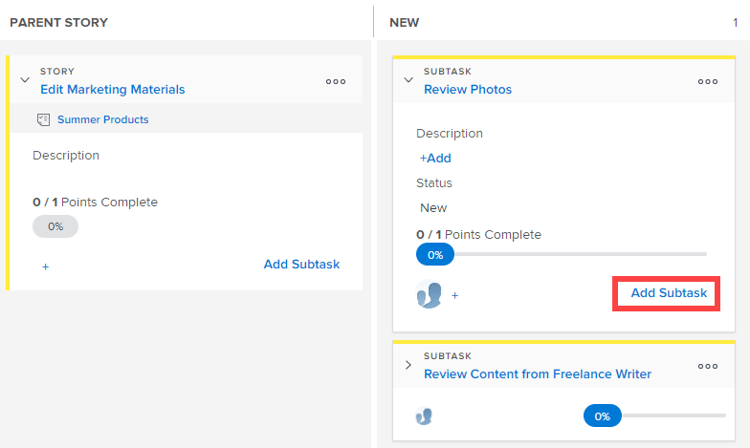Open more options for Edit Marketing Materials story
Screen dimensions: 750x448
(336, 82)
